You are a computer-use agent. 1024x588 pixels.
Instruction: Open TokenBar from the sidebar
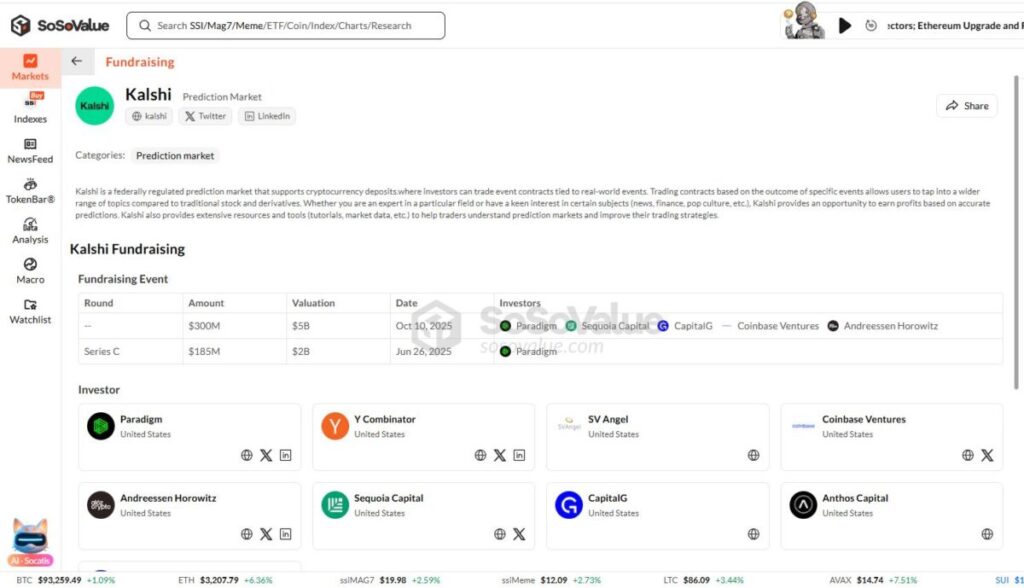30,190
